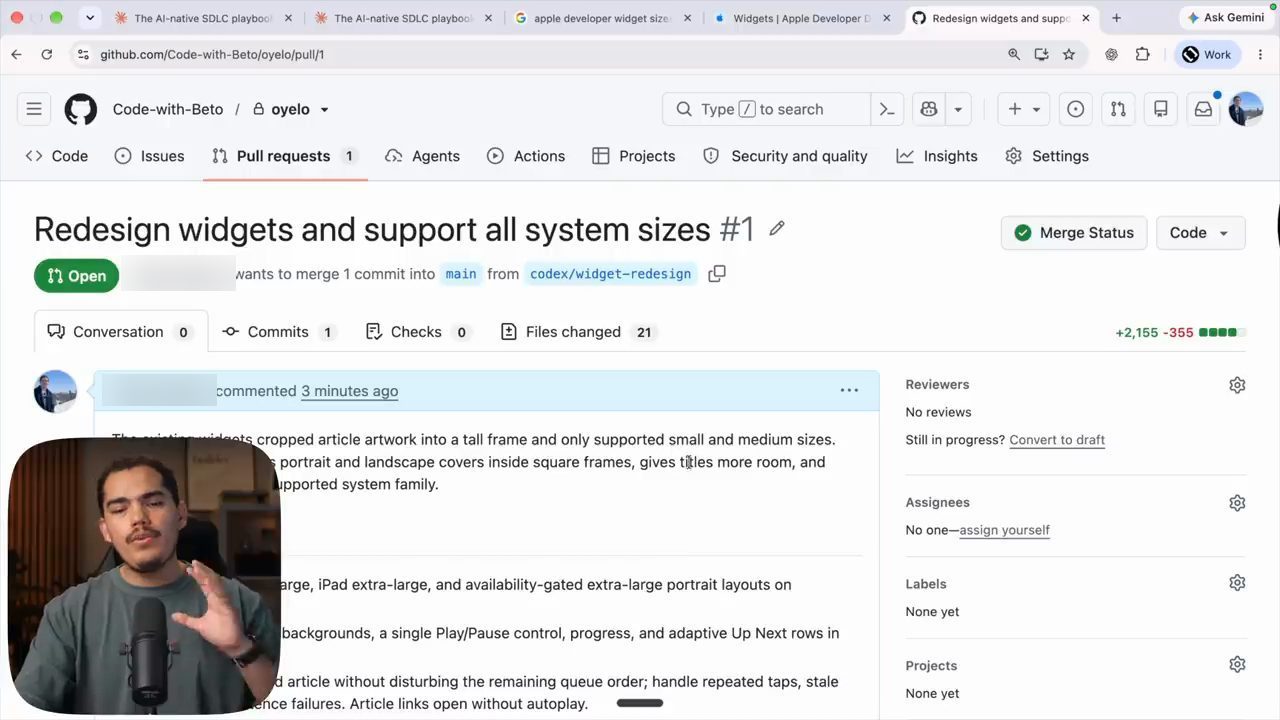Go to GitHub home via Octocat logo

[81, 109]
